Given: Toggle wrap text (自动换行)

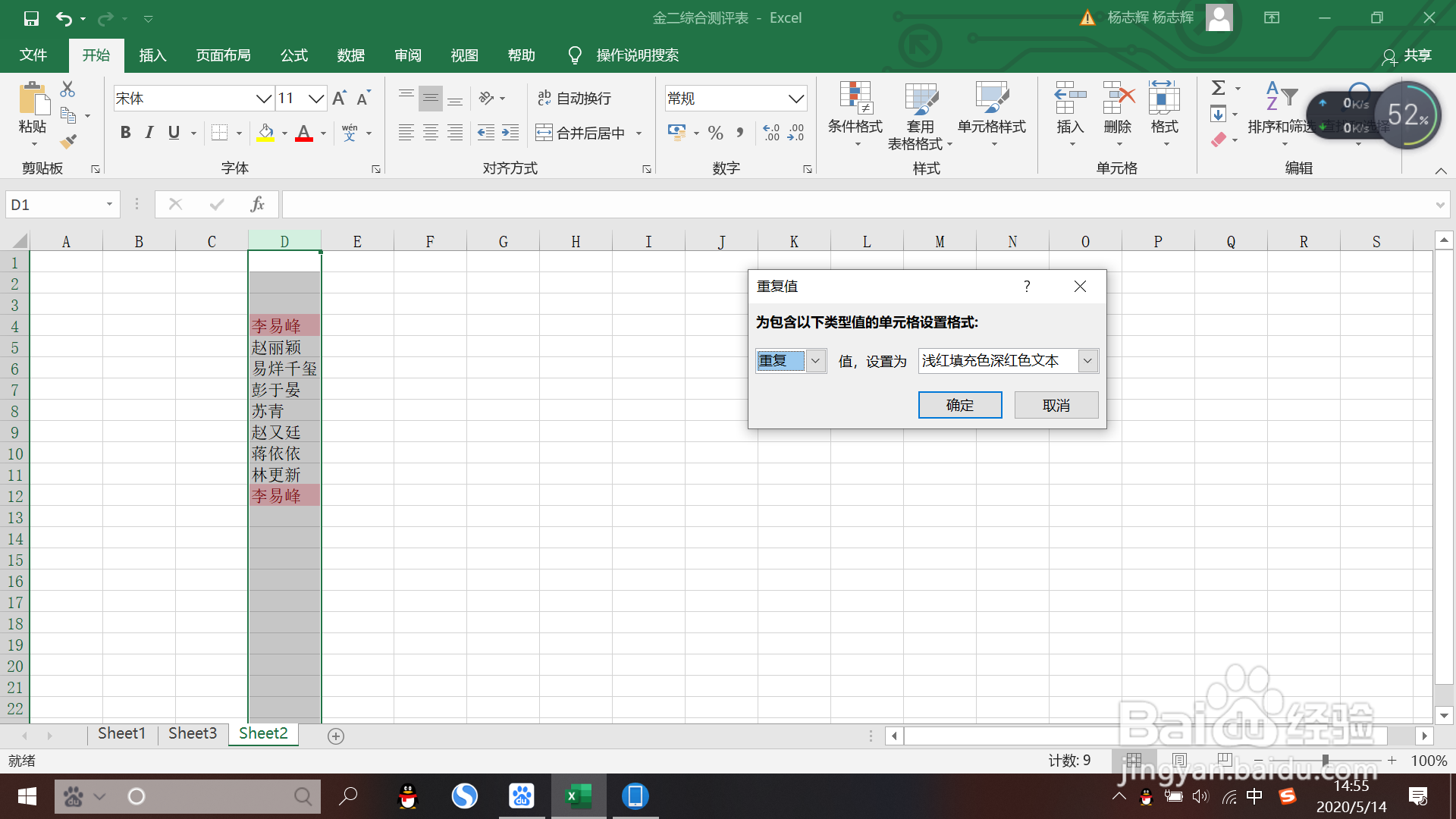Looking at the screenshot, I should click(x=574, y=98).
